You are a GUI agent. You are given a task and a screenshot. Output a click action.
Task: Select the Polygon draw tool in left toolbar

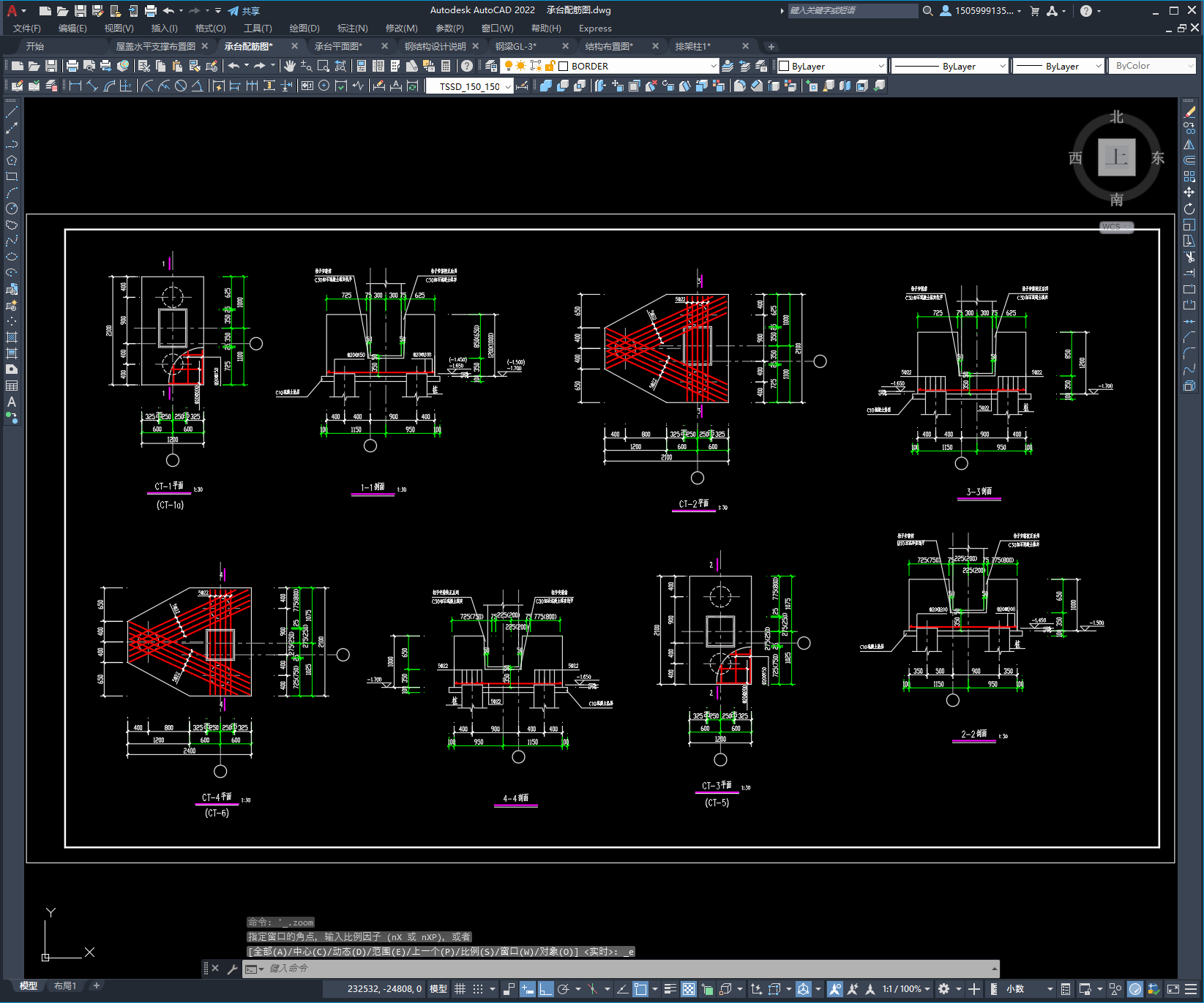tap(12, 160)
